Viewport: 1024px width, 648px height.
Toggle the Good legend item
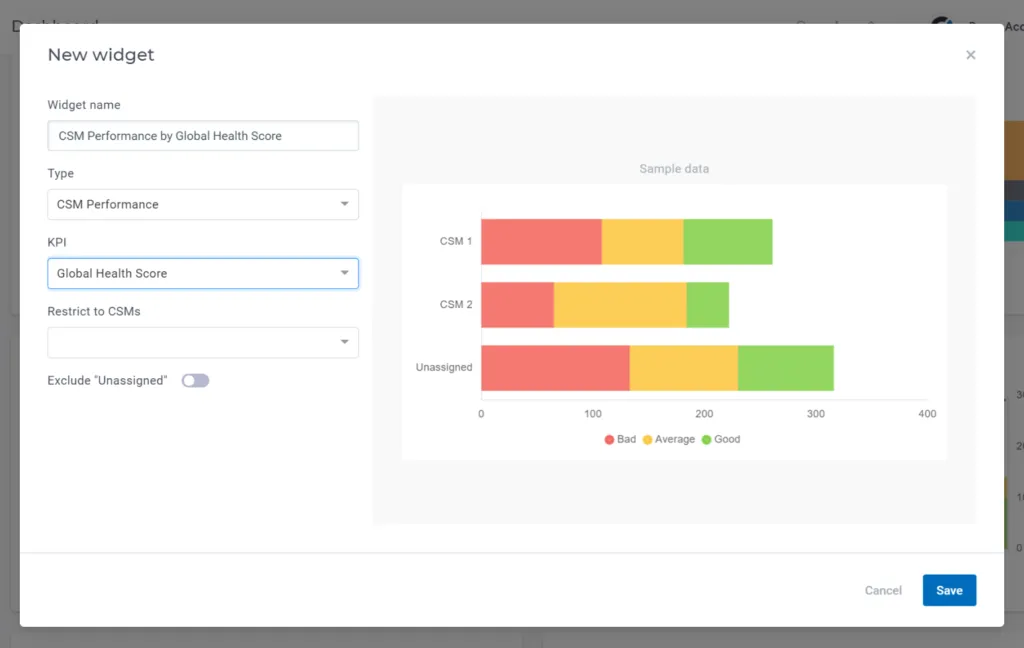(721, 440)
